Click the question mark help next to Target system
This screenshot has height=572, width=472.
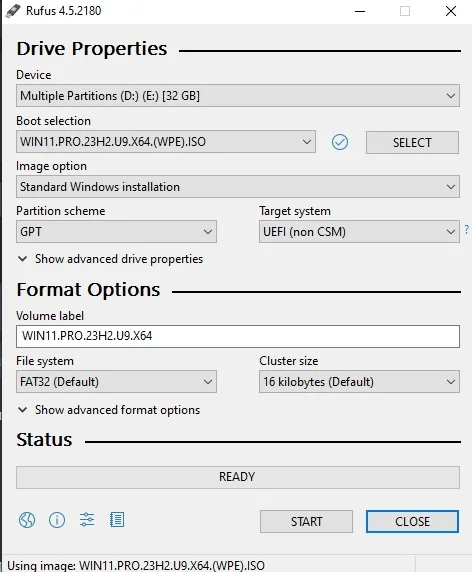(467, 229)
